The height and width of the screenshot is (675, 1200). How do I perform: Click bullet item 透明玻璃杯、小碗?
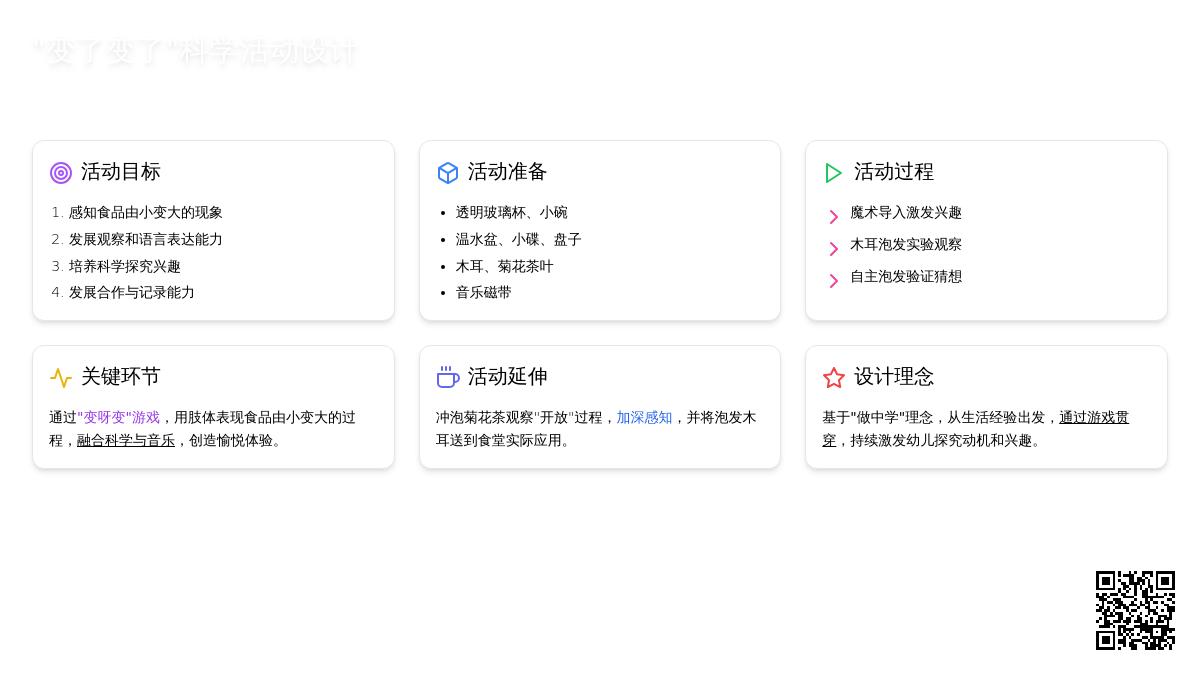512,213
